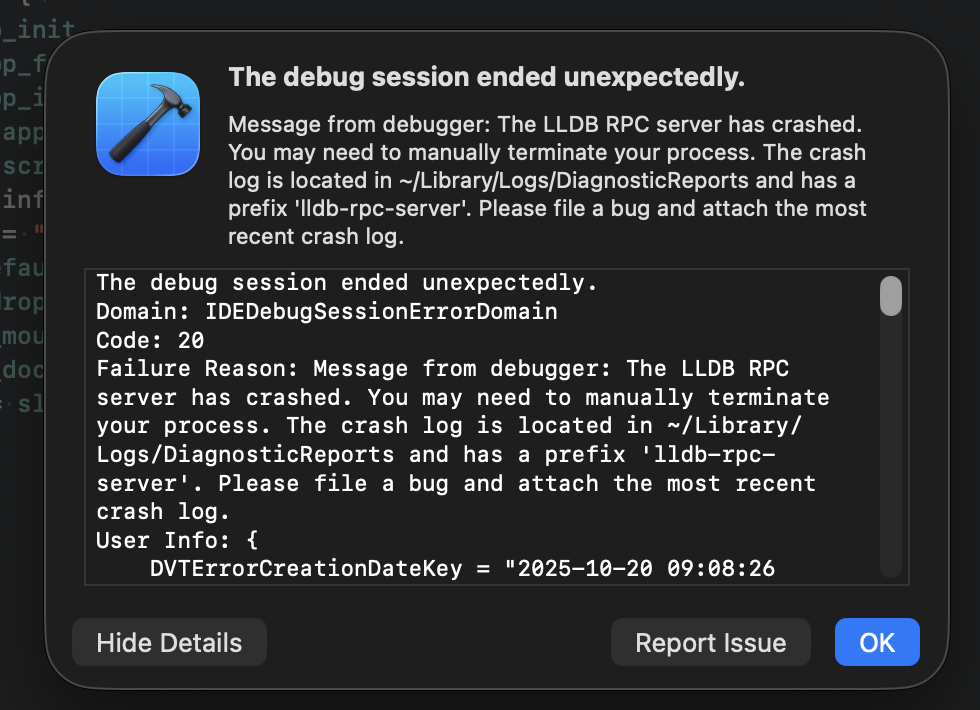Screen dimensions: 980x710
Task: Click the Xcode hammer app icon
Action: point(148,125)
